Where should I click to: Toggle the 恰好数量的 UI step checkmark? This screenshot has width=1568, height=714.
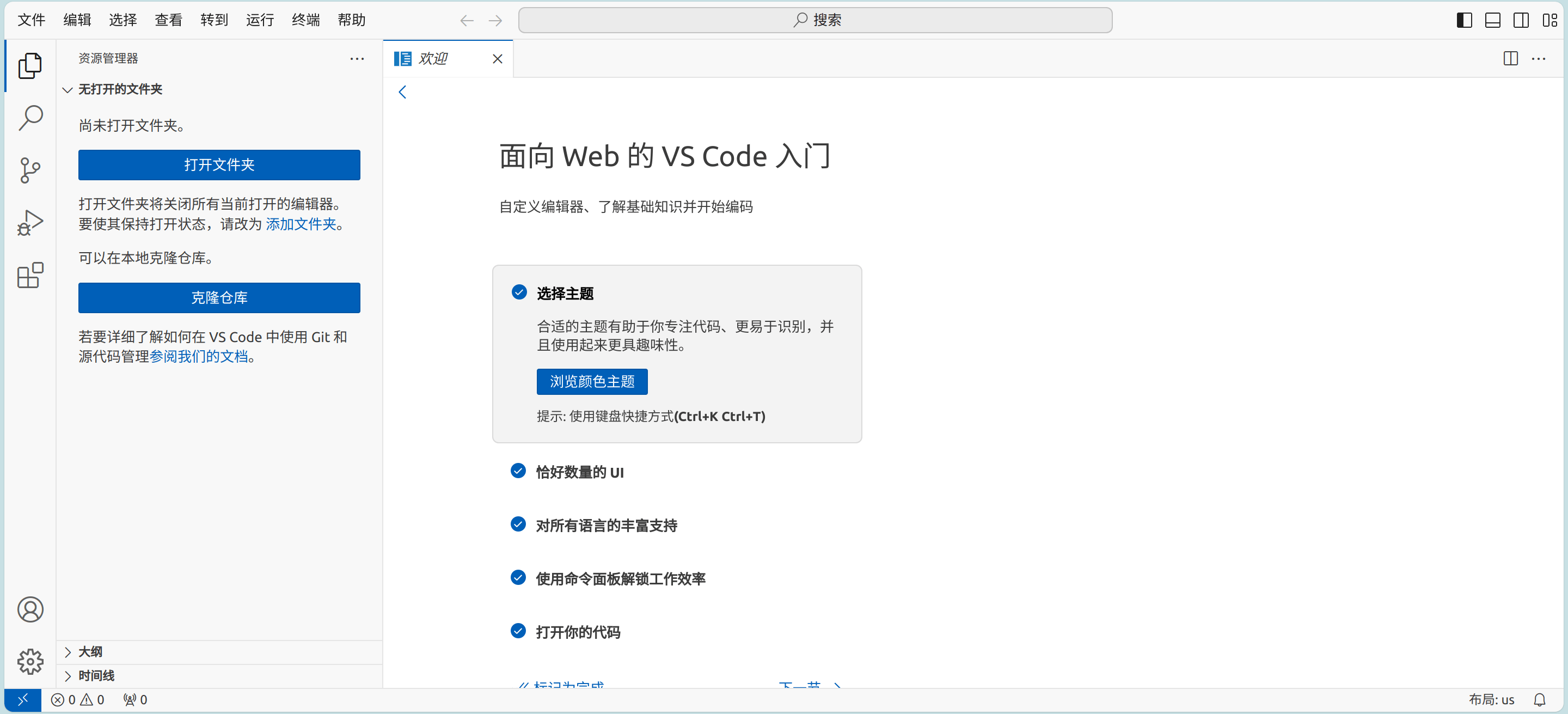click(518, 471)
